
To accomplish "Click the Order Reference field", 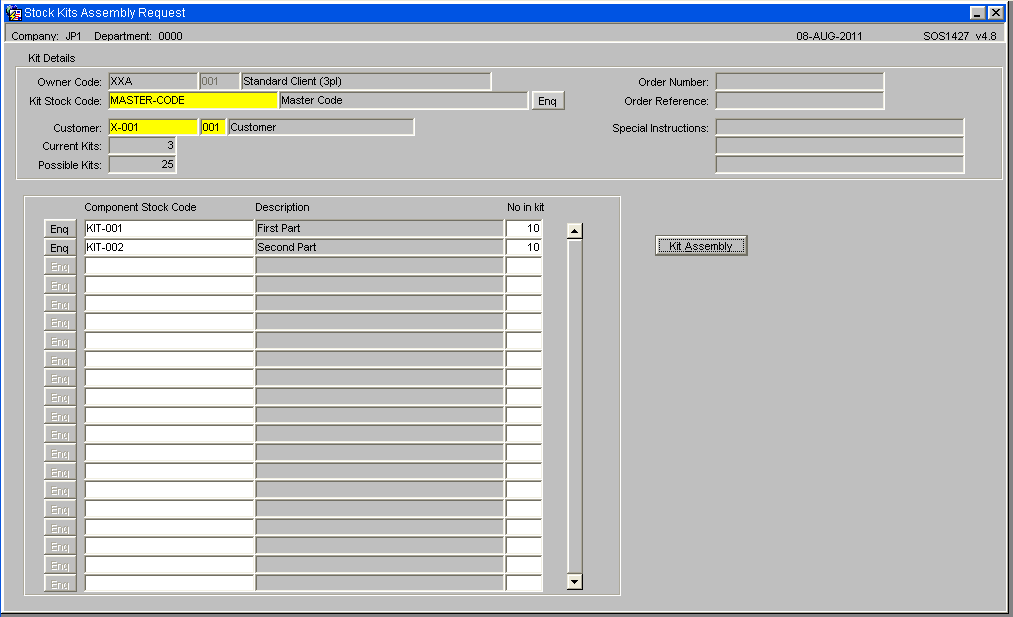I will pos(800,100).
